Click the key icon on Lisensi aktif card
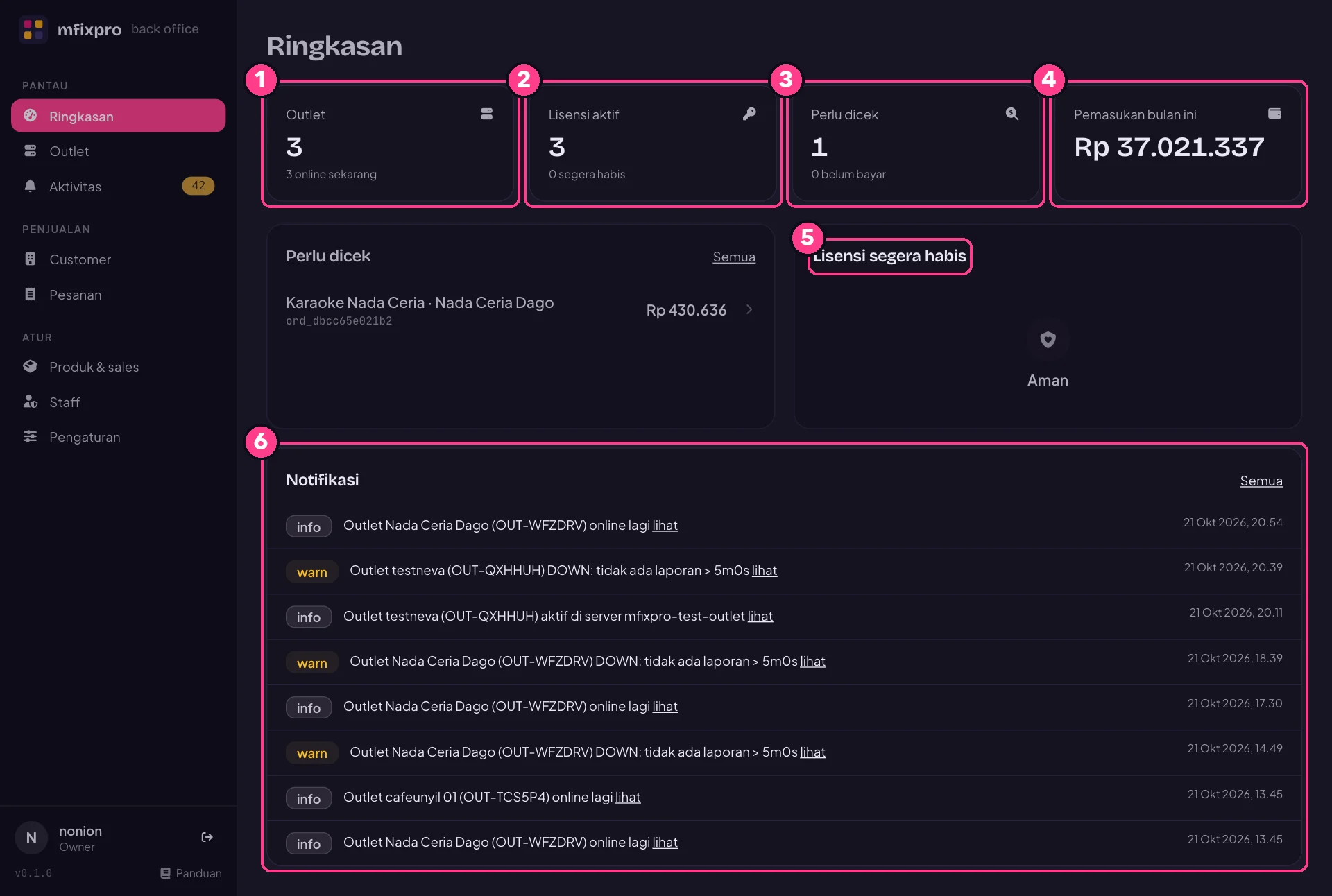This screenshot has height=896, width=1332. [x=749, y=114]
